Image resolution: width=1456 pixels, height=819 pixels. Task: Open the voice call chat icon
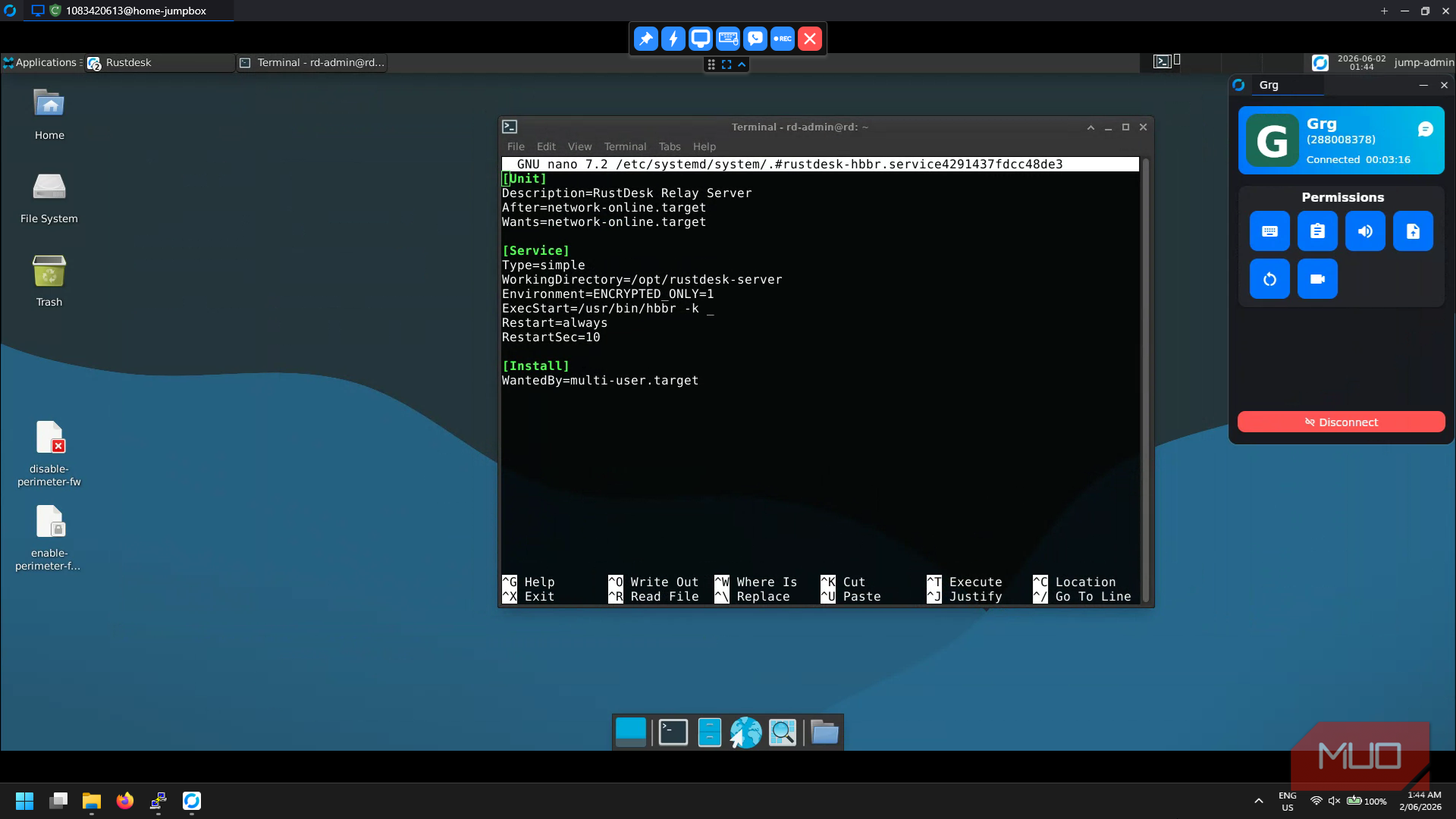point(755,39)
